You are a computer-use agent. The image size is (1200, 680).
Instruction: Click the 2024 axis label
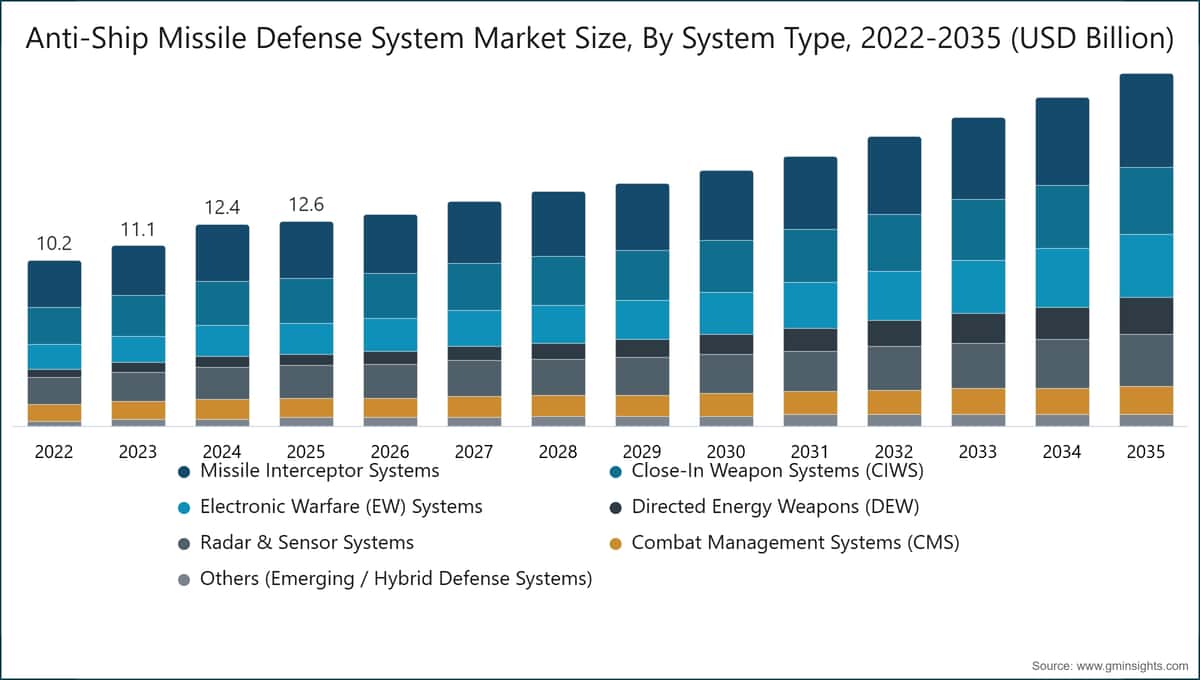222,452
